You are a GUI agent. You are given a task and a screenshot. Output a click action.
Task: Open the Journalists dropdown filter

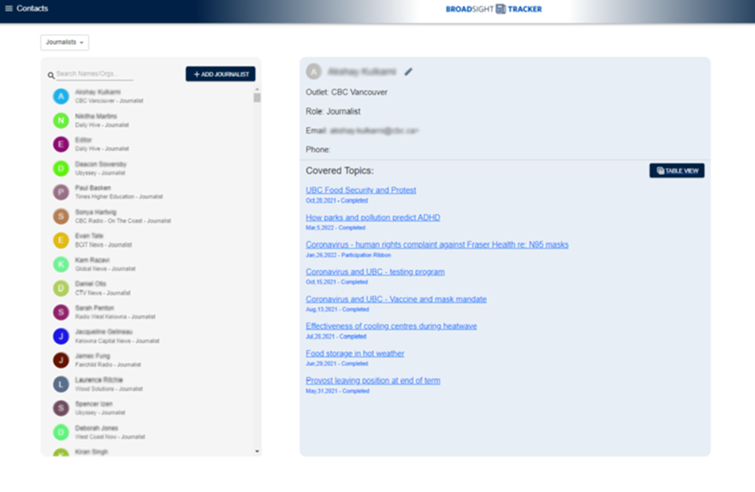65,42
